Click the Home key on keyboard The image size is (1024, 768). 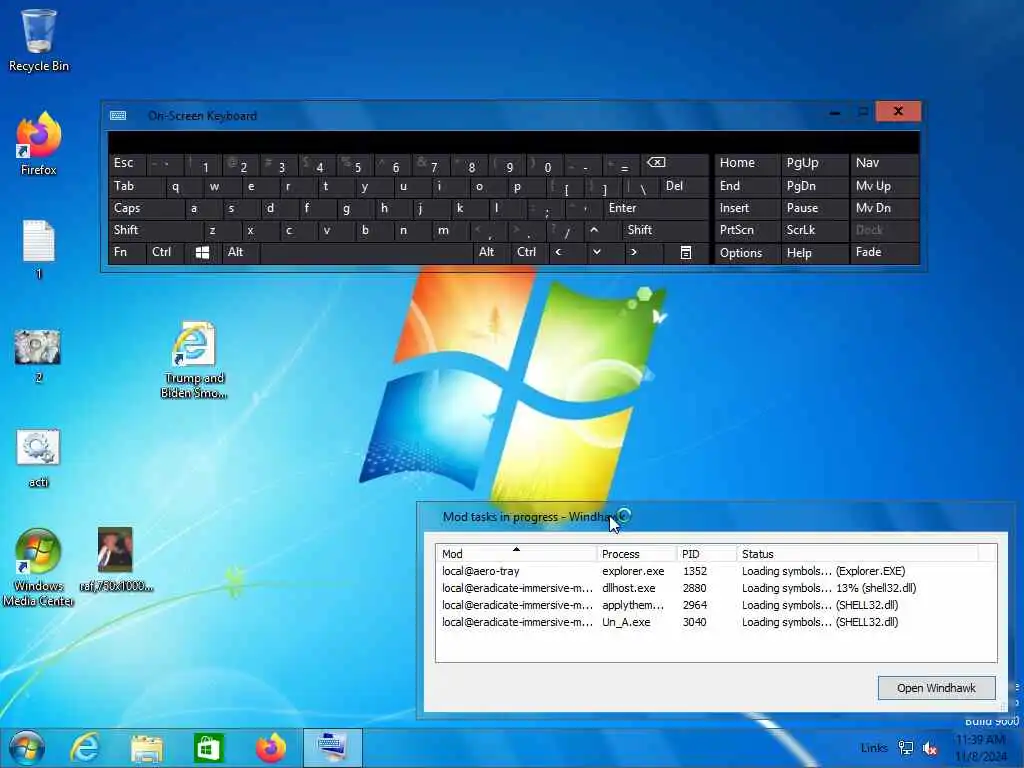(x=747, y=164)
